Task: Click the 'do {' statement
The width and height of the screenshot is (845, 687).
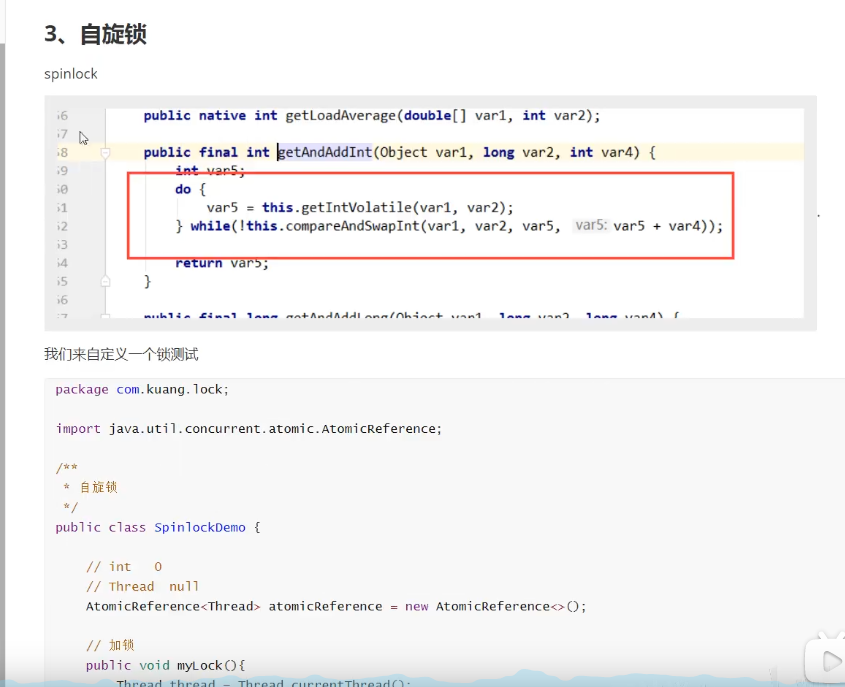Action: point(190,189)
